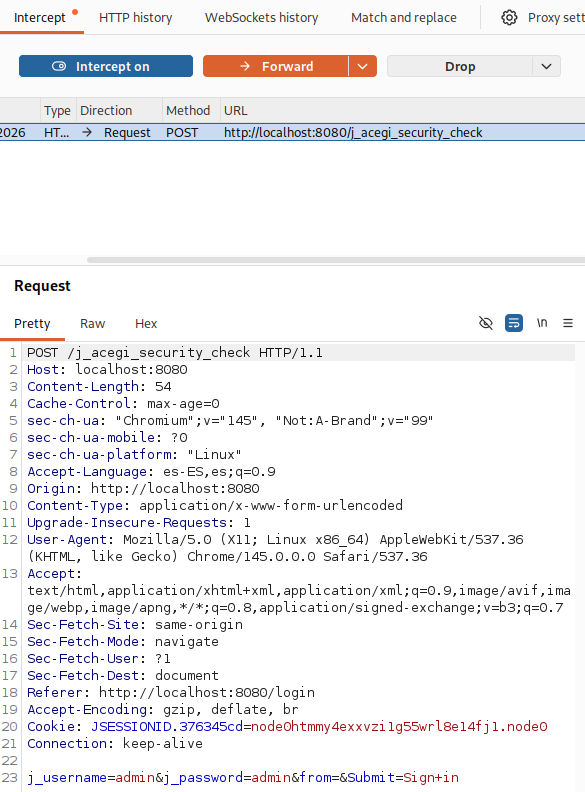Screen dimensions: 585x792
Task: Open the Request viewer hamburger menu
Action: [x=568, y=323]
